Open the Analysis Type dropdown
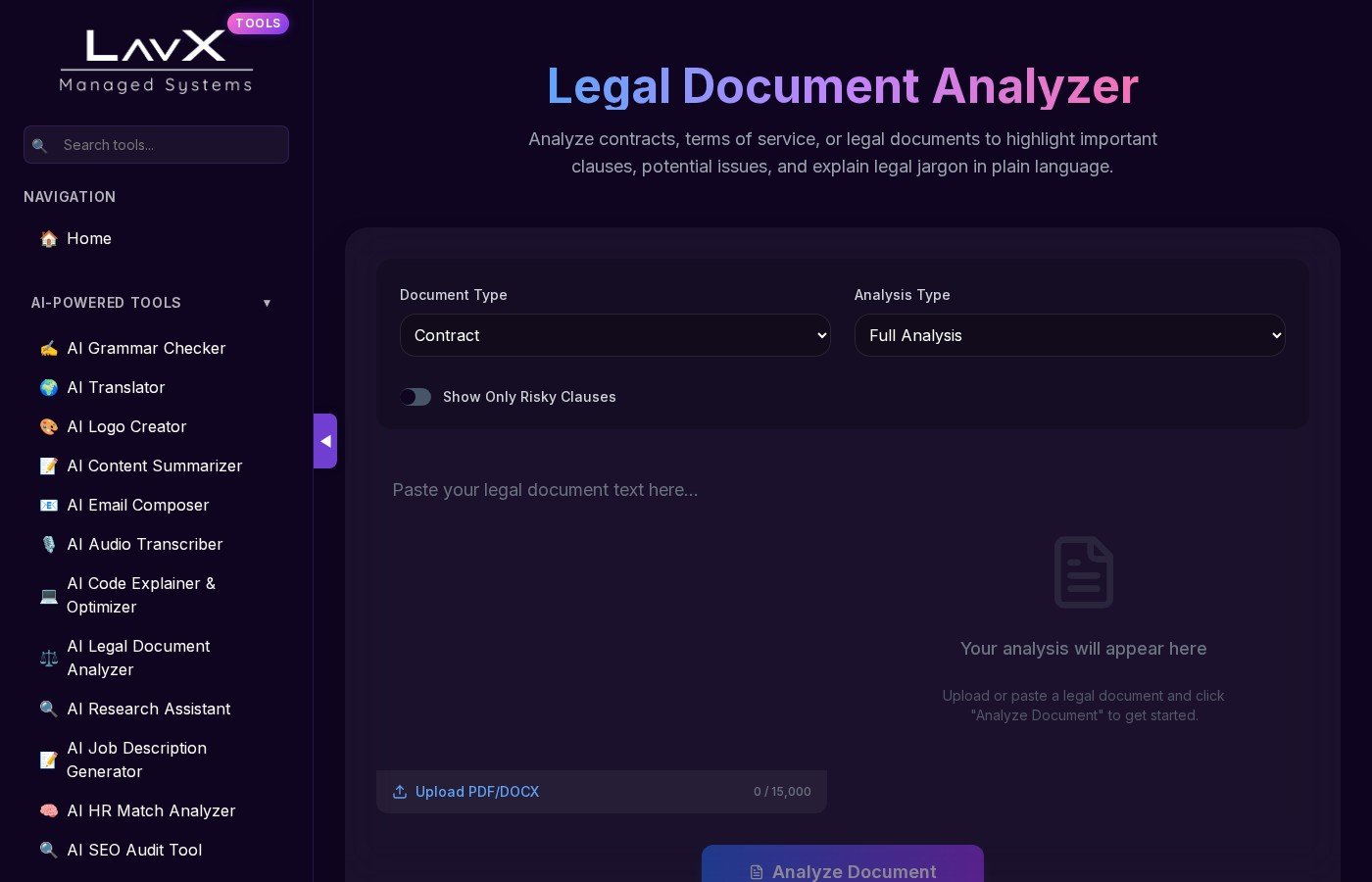The height and width of the screenshot is (882, 1372). click(x=1069, y=335)
